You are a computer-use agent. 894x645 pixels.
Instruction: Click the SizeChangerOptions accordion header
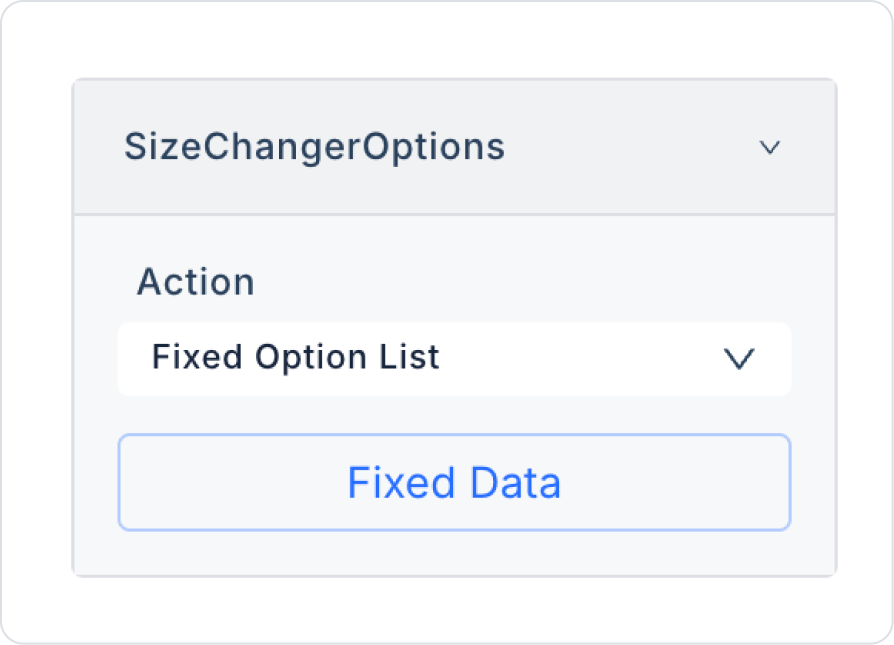coord(454,147)
